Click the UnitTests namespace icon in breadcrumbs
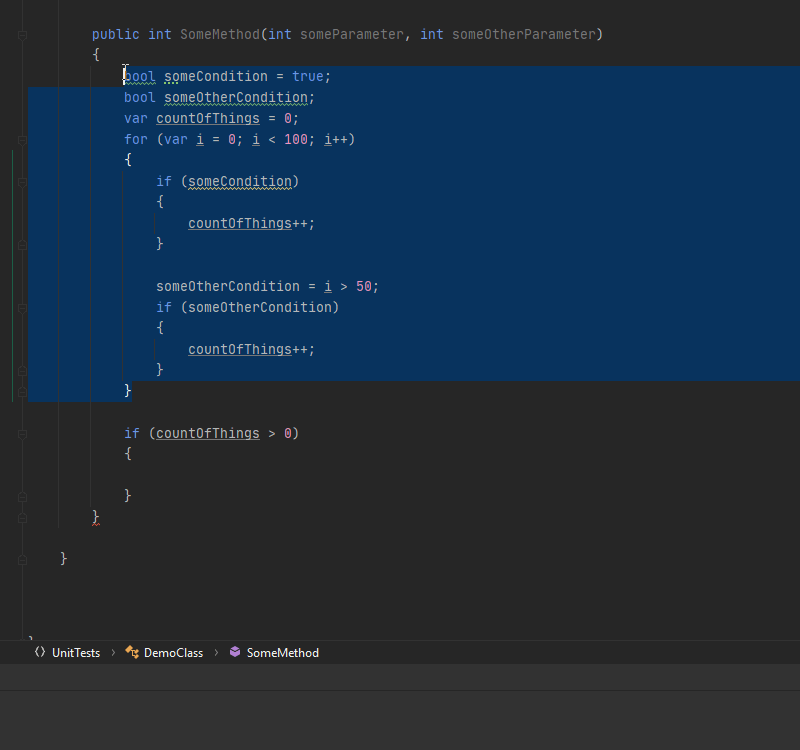 [40, 652]
